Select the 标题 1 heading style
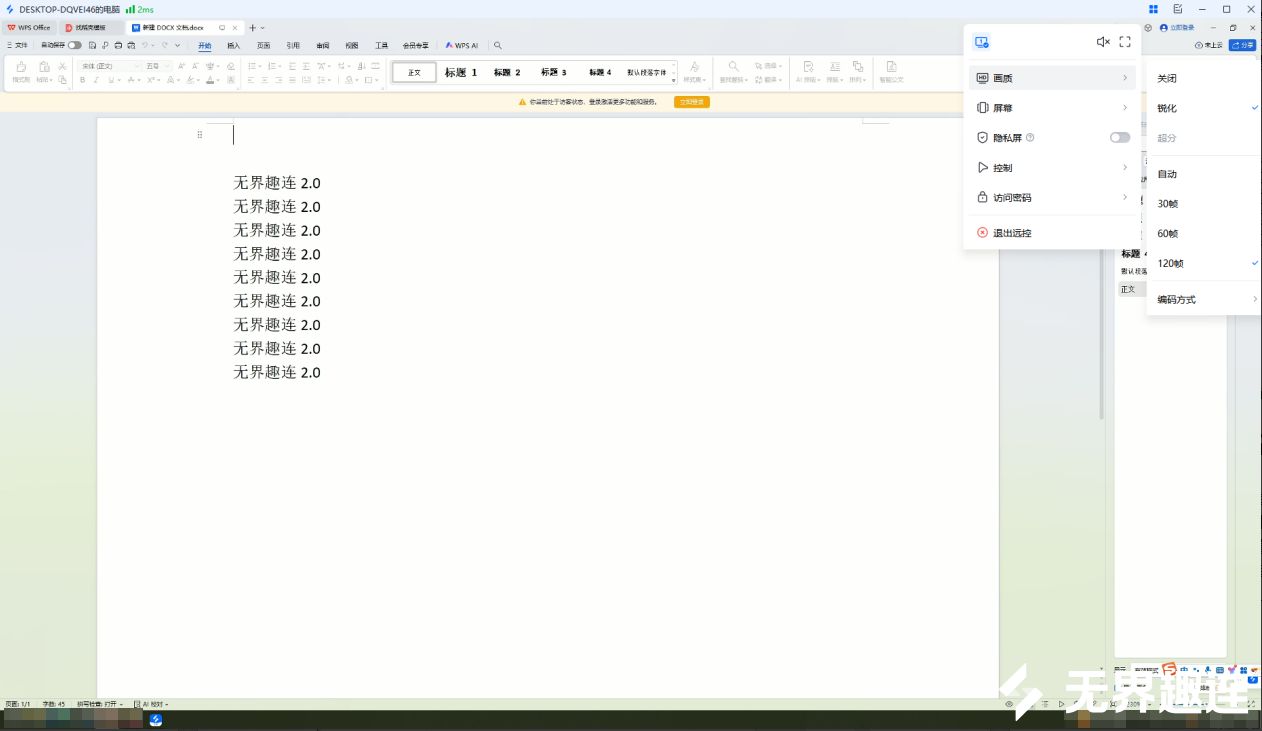1262x731 pixels. pyautogui.click(x=461, y=73)
